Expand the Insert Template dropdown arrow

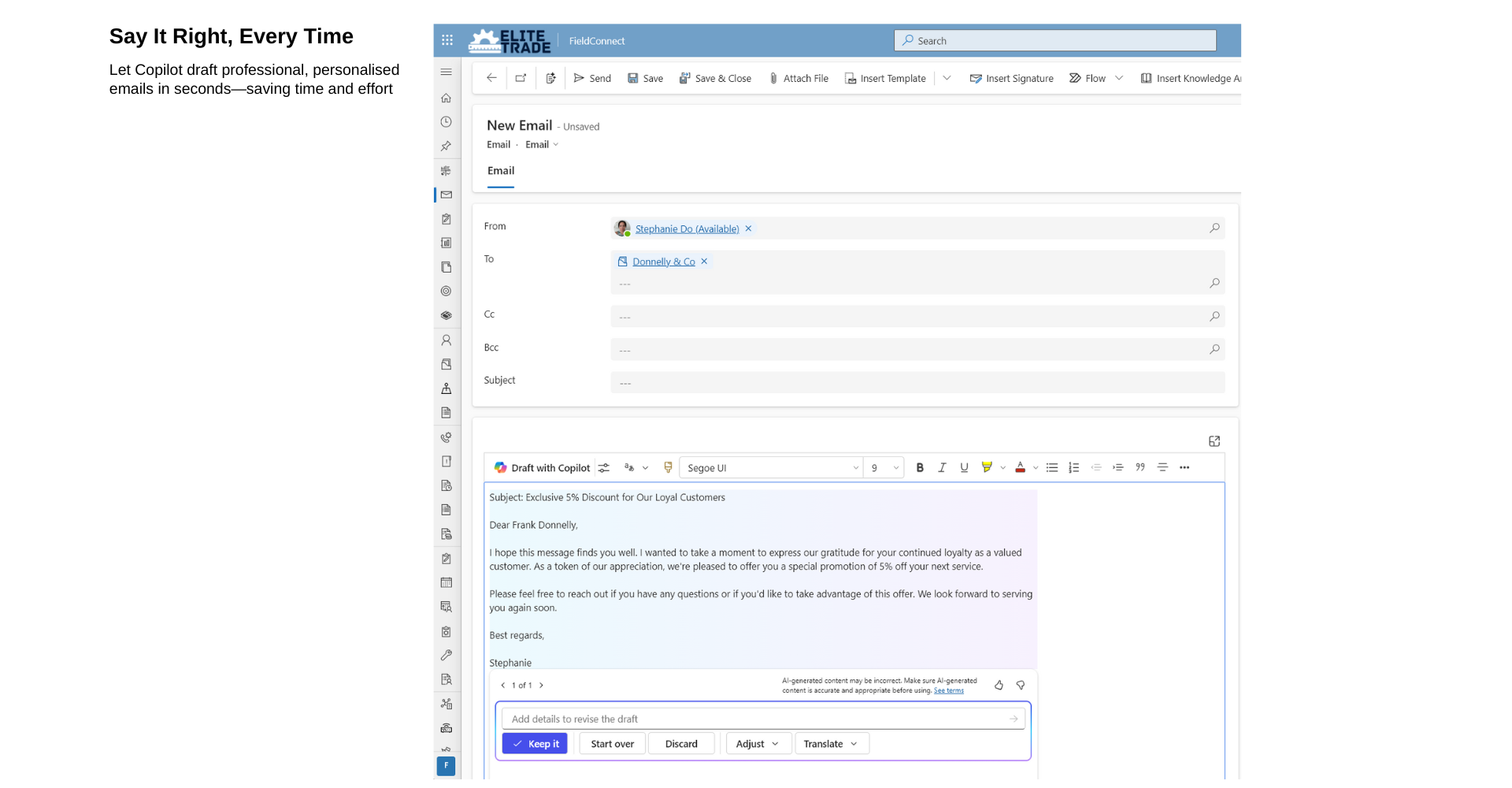click(x=947, y=78)
